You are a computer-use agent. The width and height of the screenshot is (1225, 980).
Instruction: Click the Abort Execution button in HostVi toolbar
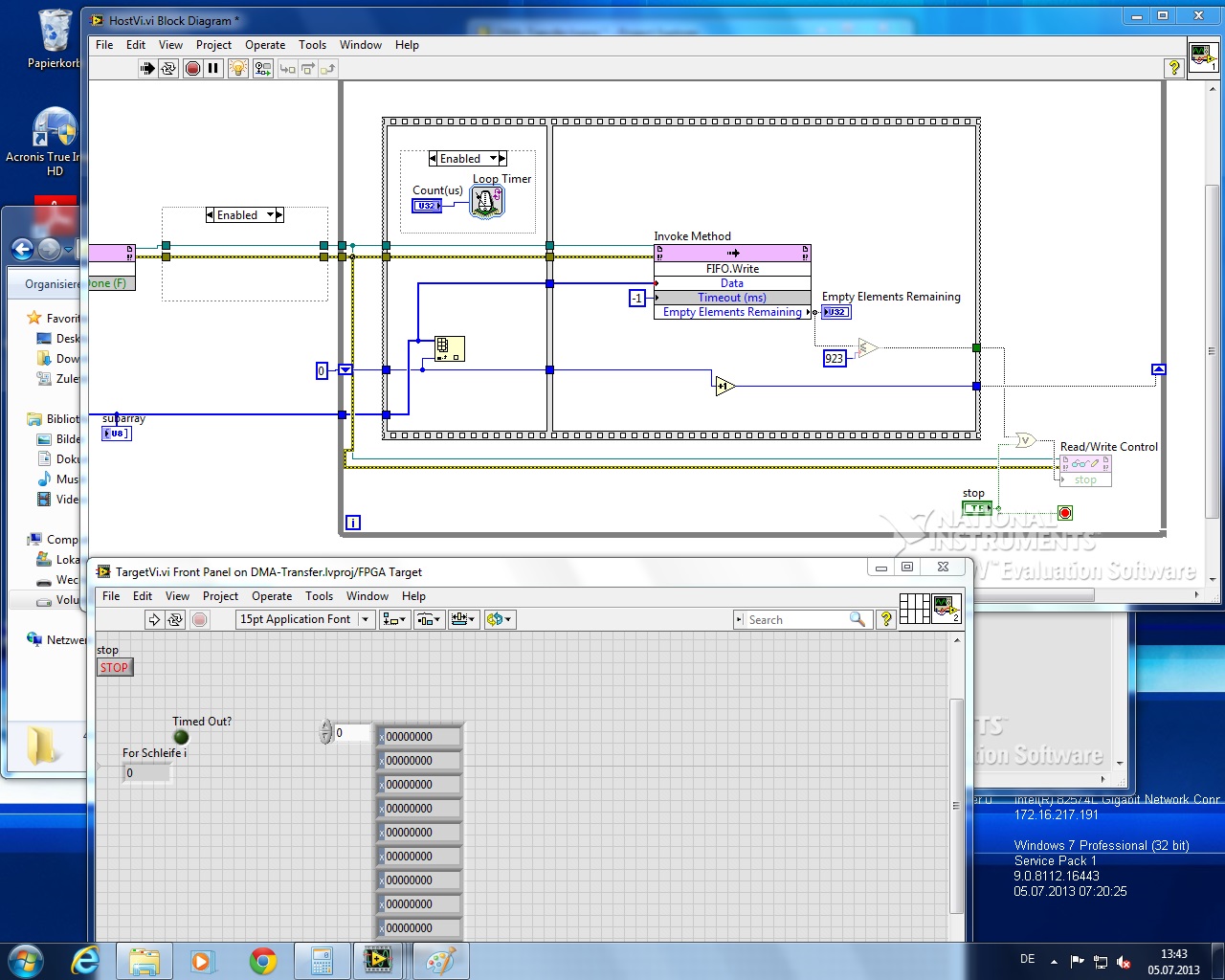tap(192, 68)
